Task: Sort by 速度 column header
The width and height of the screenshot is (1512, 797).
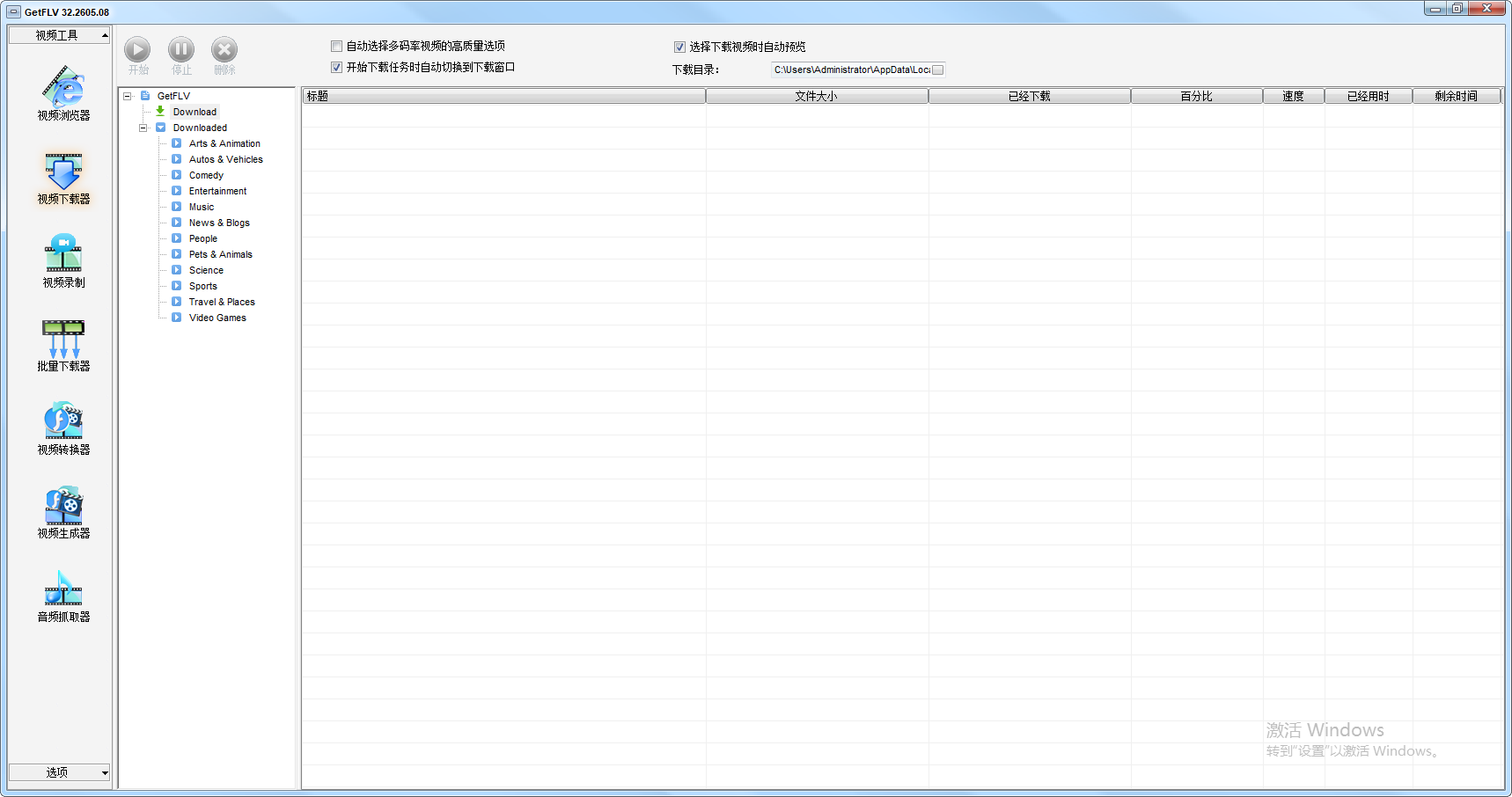Action: [1294, 96]
